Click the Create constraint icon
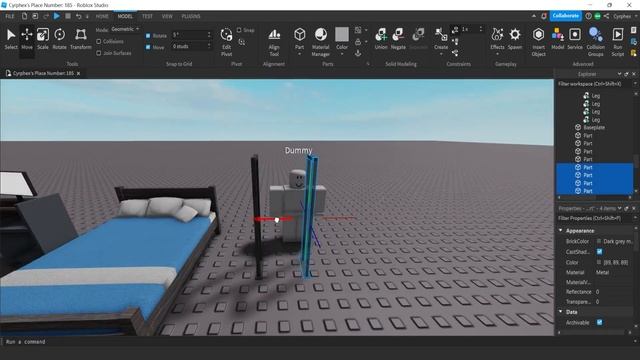This screenshot has width=640, height=360. click(x=441, y=35)
